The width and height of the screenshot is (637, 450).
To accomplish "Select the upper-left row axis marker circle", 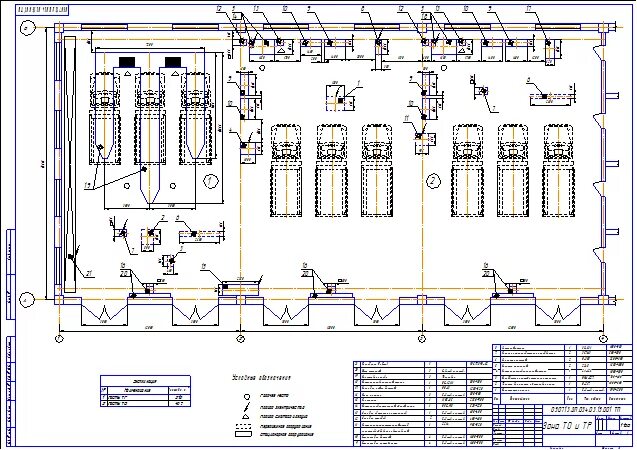I will click(28, 28).
